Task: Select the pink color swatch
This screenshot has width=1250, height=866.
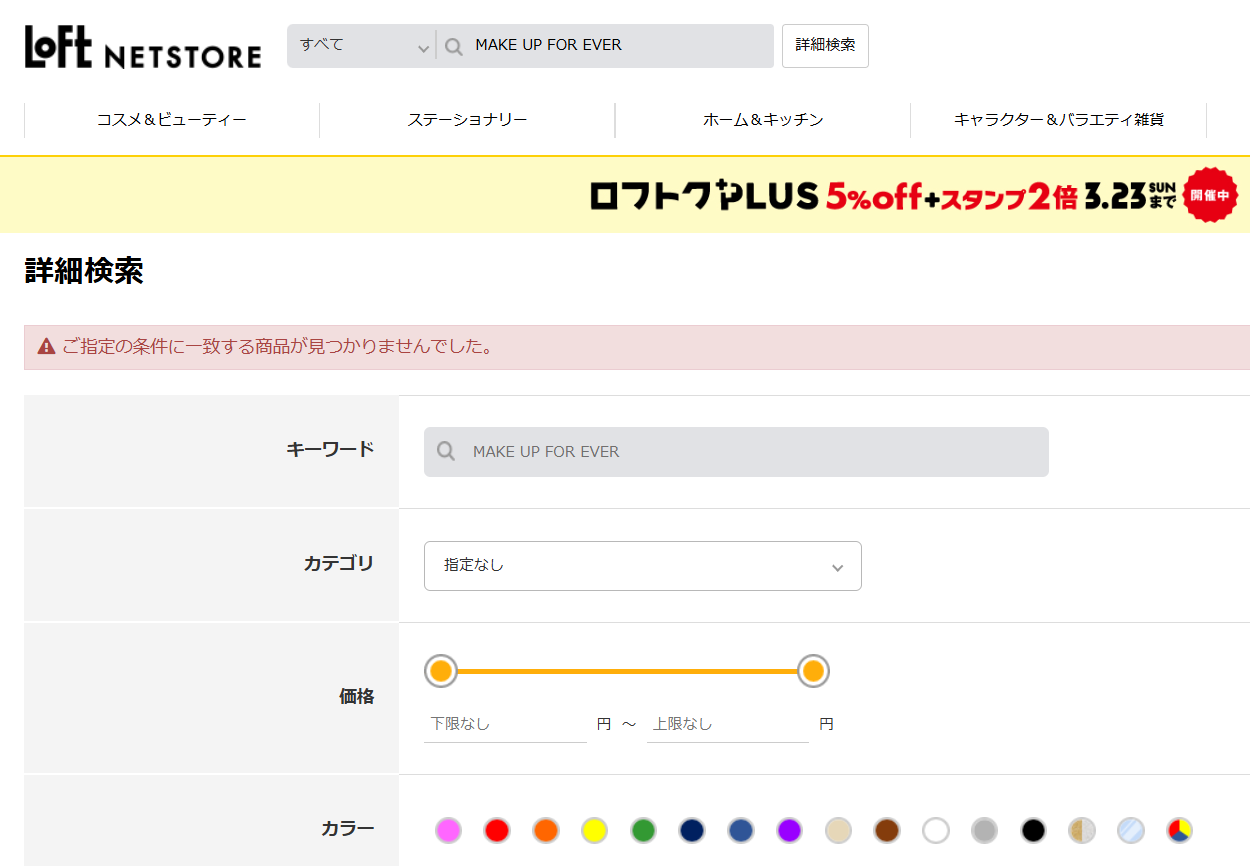Action: pos(448,830)
